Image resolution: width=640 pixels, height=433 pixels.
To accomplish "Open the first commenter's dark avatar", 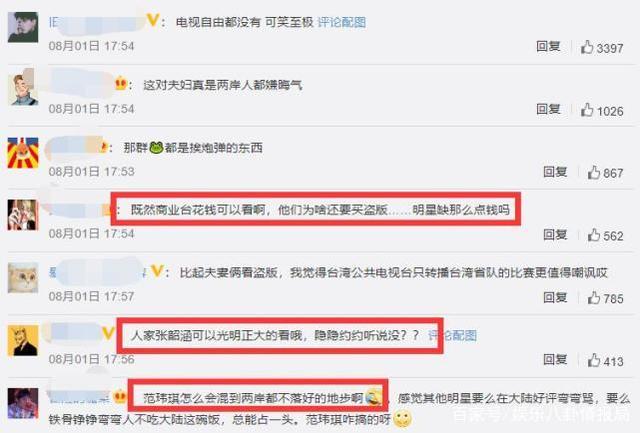I will pos(23,27).
